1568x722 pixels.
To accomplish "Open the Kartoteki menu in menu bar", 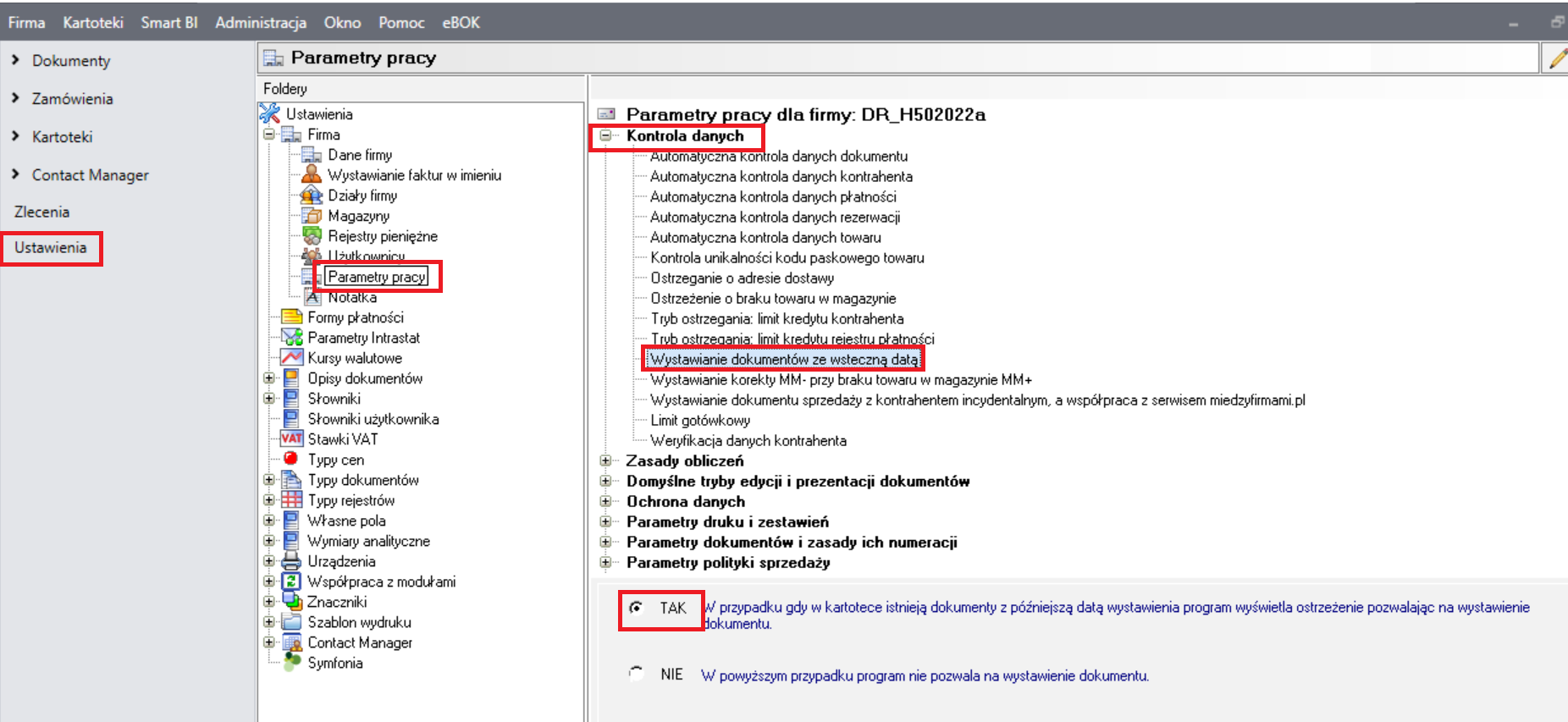I will pyautogui.click(x=92, y=23).
